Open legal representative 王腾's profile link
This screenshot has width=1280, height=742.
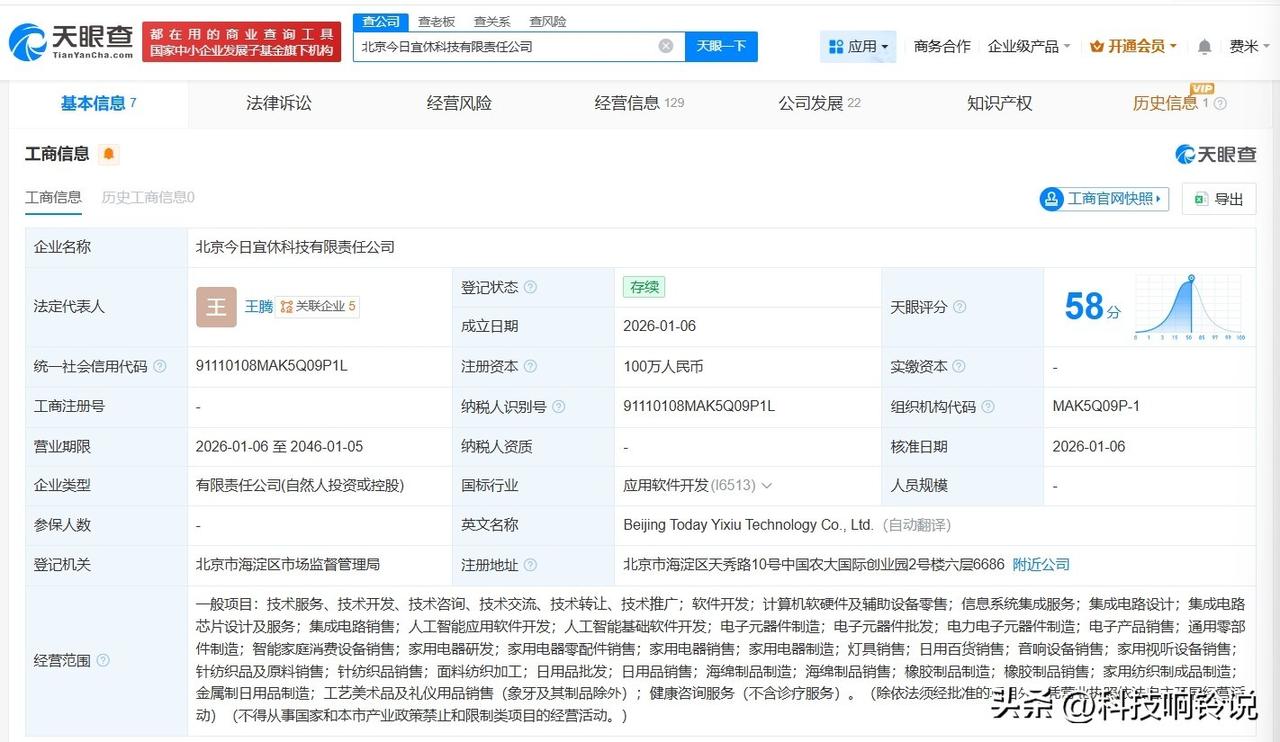coord(259,307)
